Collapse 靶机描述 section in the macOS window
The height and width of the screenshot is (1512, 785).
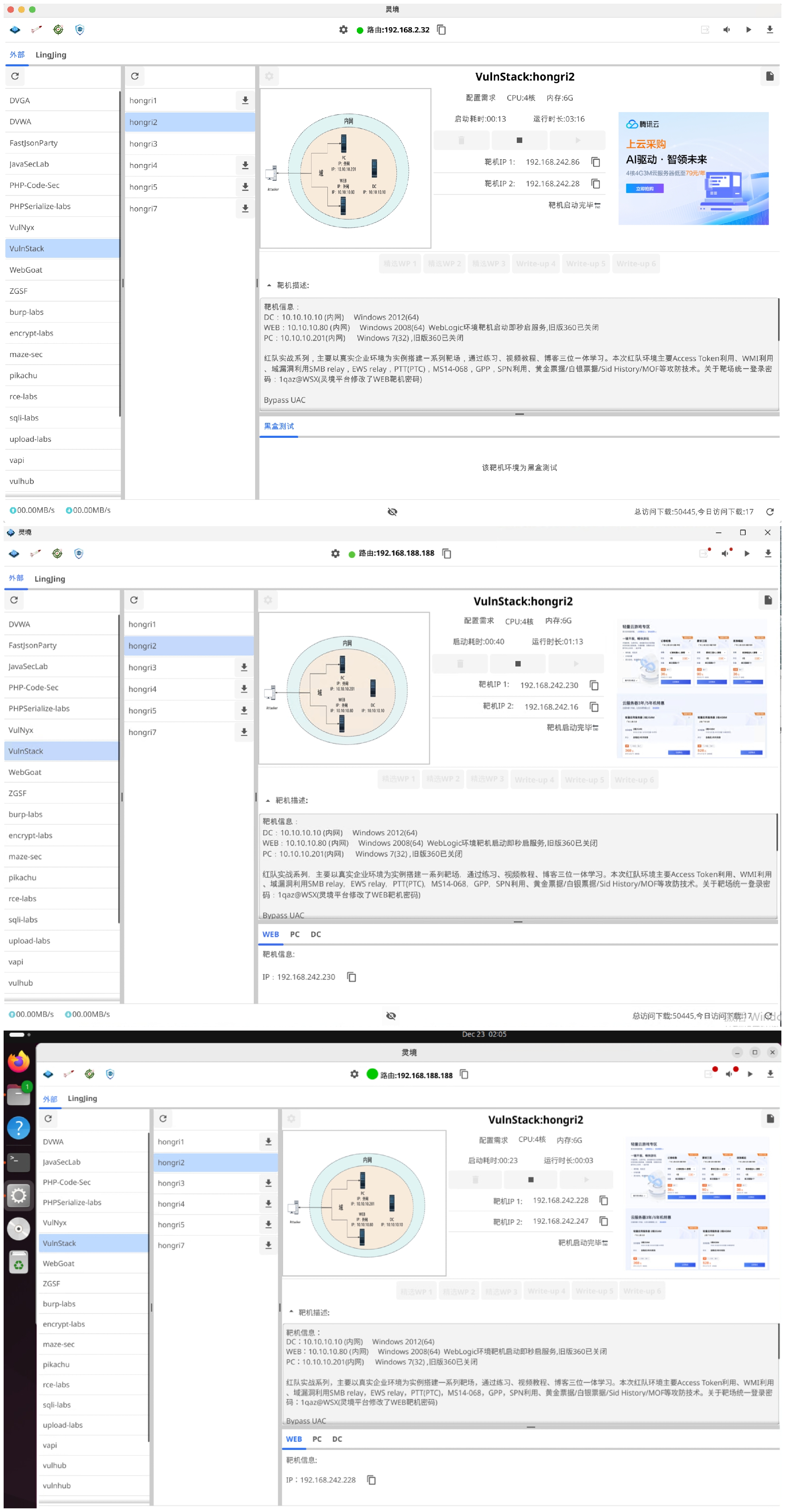coord(269,285)
